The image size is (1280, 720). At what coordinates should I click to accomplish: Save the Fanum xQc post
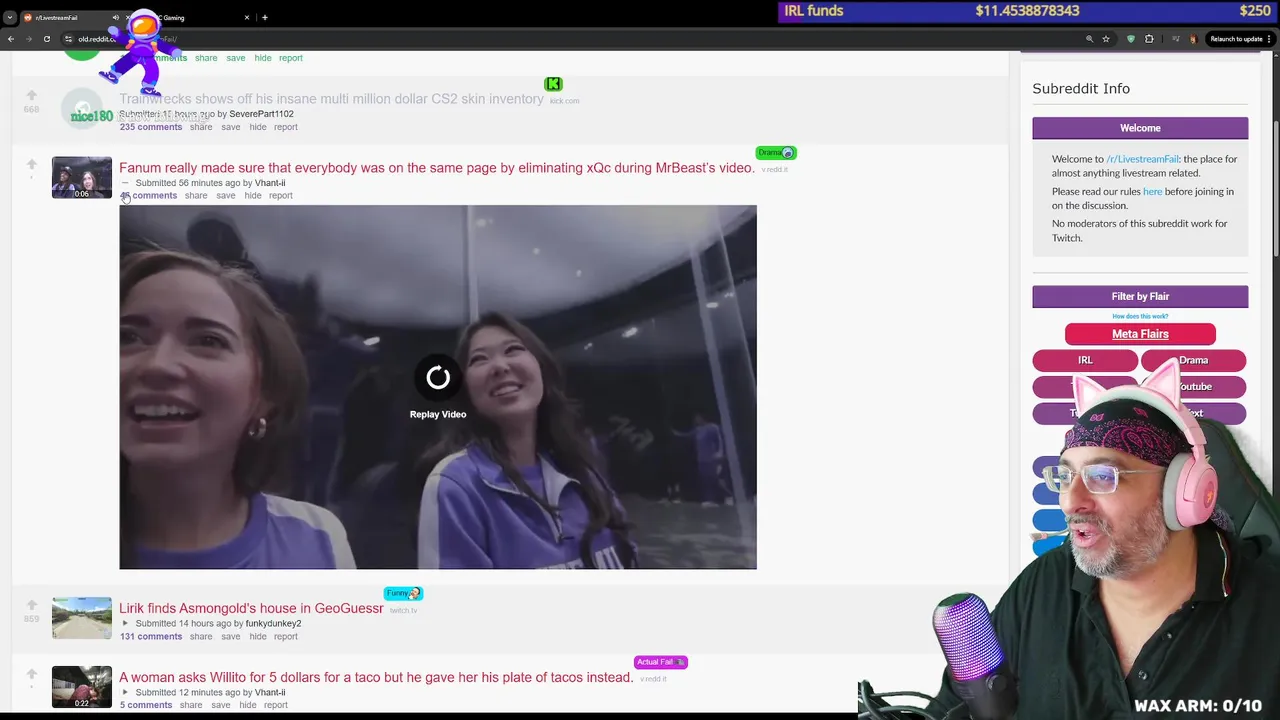click(x=226, y=196)
